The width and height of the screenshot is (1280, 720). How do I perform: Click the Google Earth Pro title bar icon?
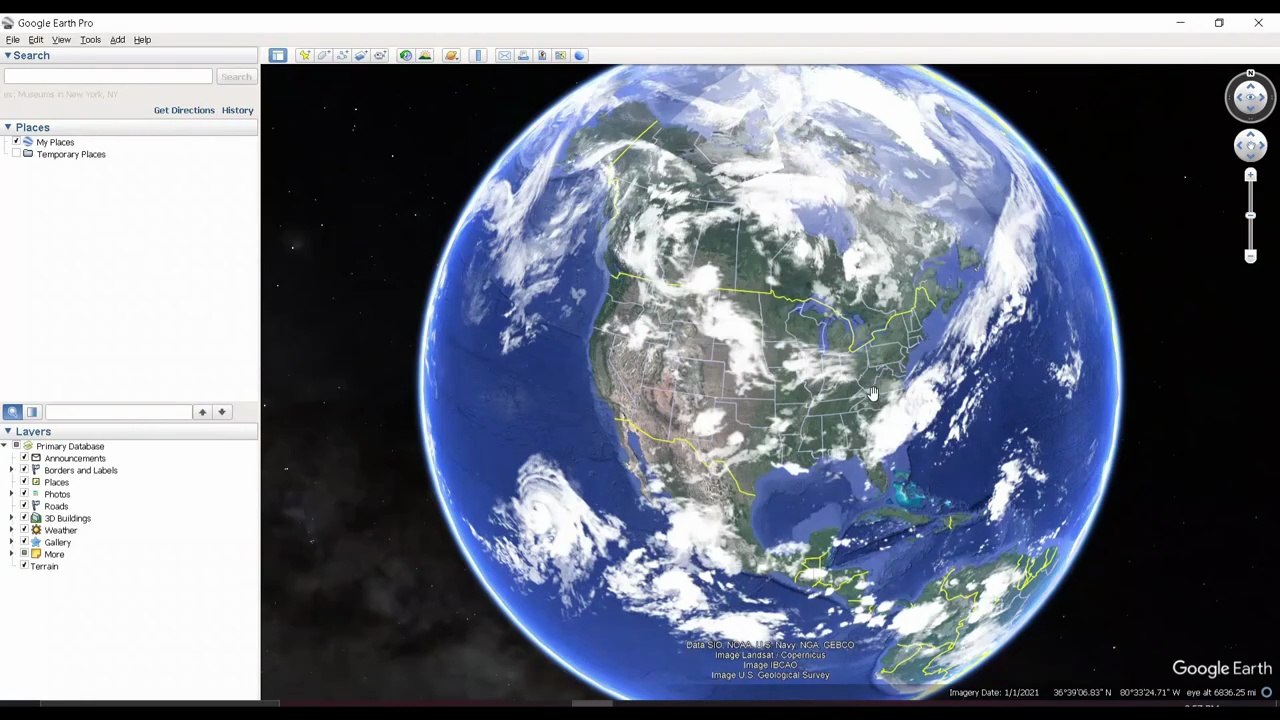click(8, 23)
